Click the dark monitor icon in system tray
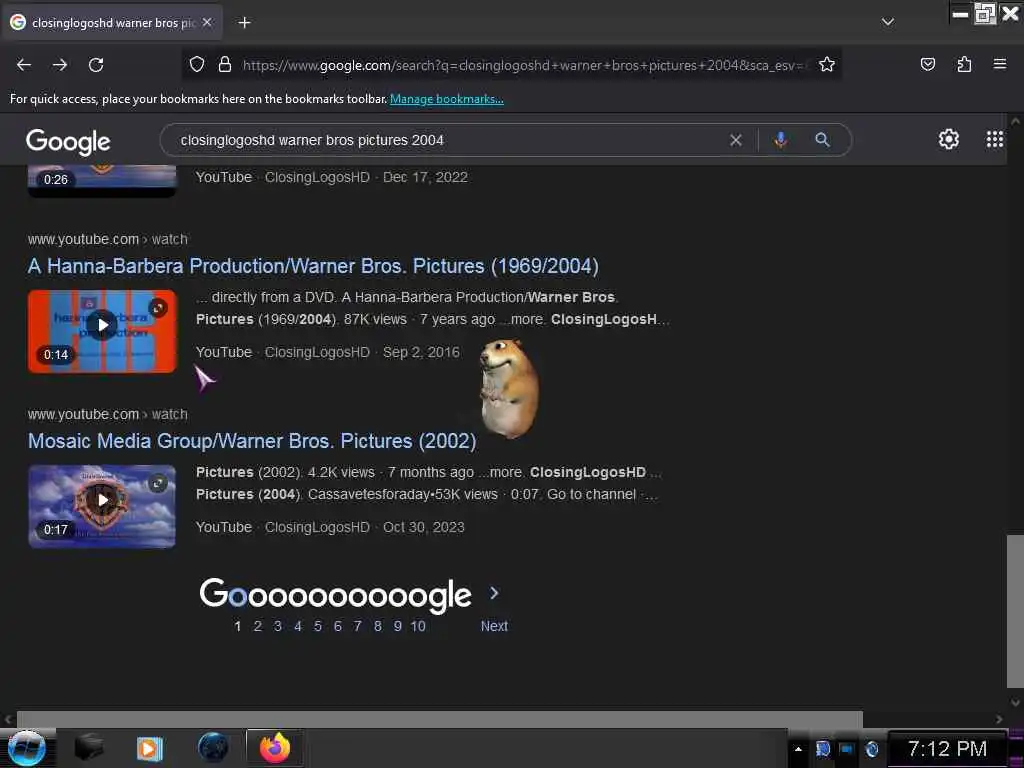 846,749
